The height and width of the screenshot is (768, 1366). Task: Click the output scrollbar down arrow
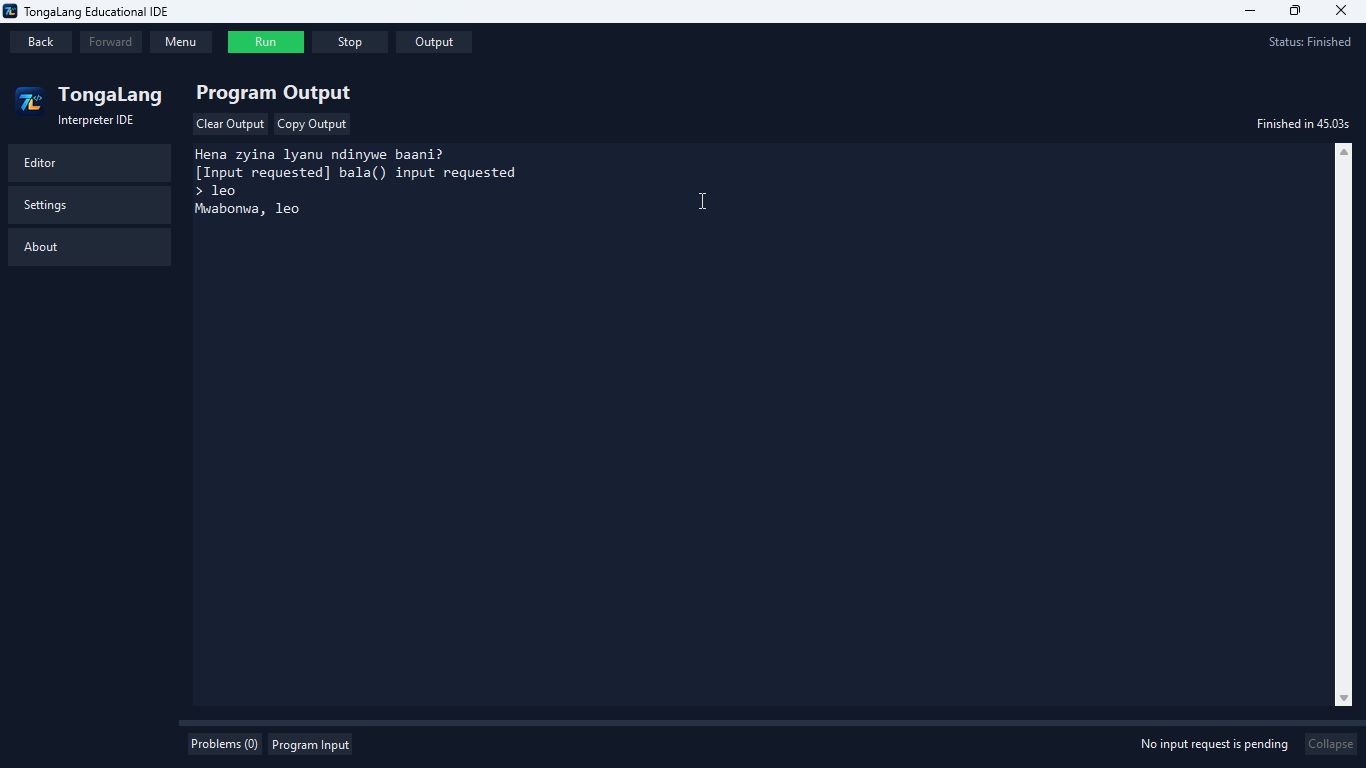click(1344, 698)
